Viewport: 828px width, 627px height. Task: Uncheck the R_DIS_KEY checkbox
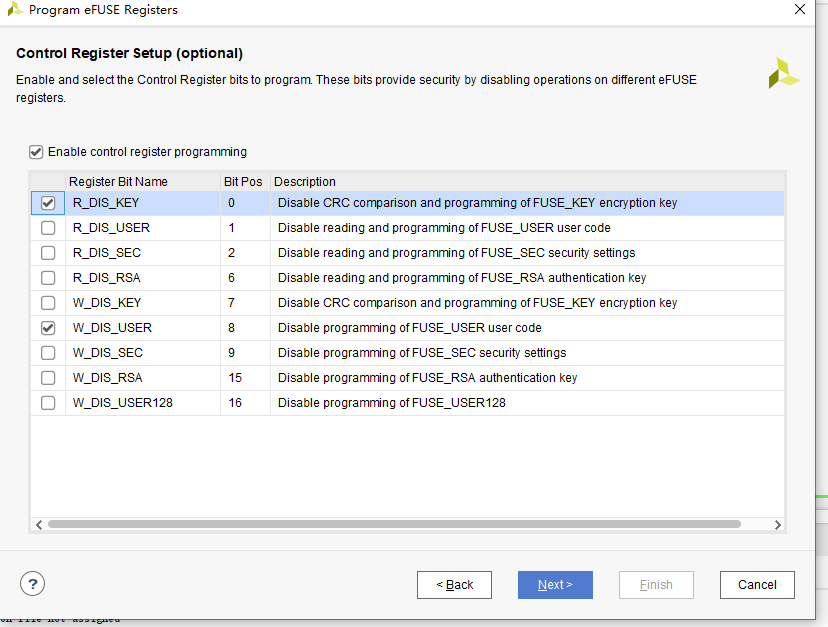click(48, 203)
